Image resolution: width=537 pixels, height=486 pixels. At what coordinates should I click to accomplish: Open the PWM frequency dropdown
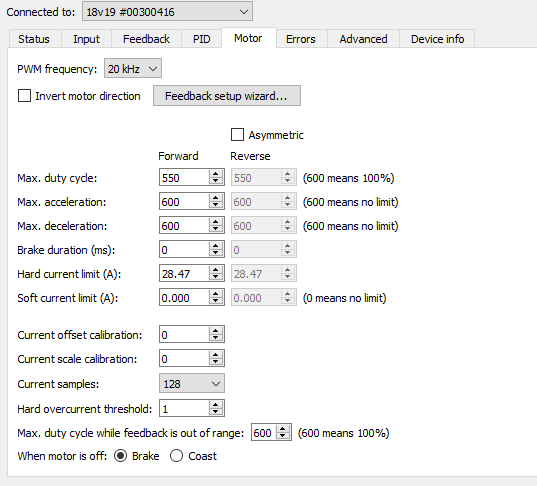133,69
